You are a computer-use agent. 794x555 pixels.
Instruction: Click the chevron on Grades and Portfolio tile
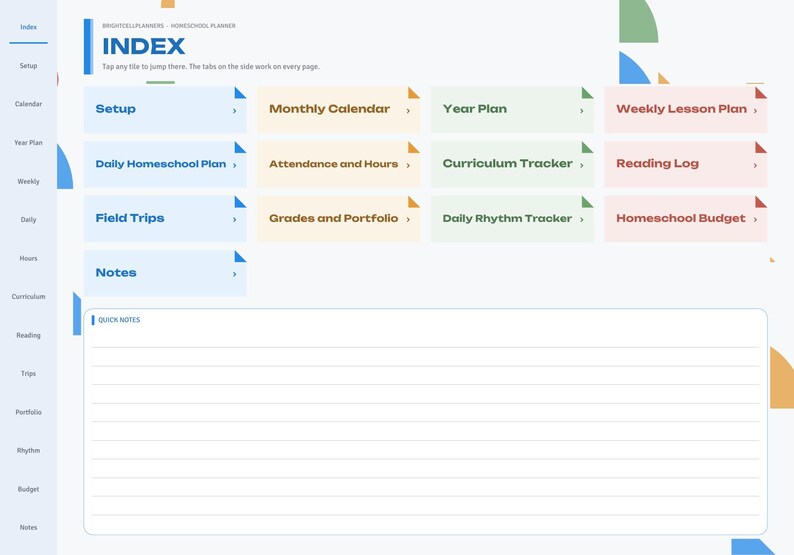pyautogui.click(x=408, y=219)
